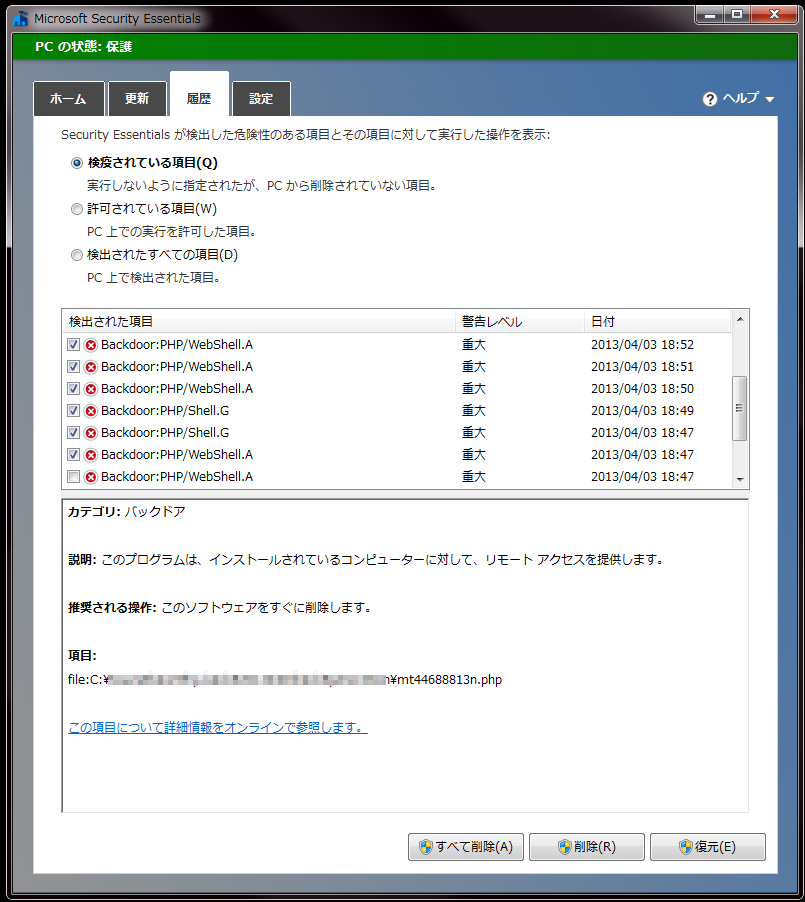This screenshot has height=902, width=805.
Task: Select the Backdoor:PHP/WebShell.A name in the 18:50 row
Action: pos(177,389)
